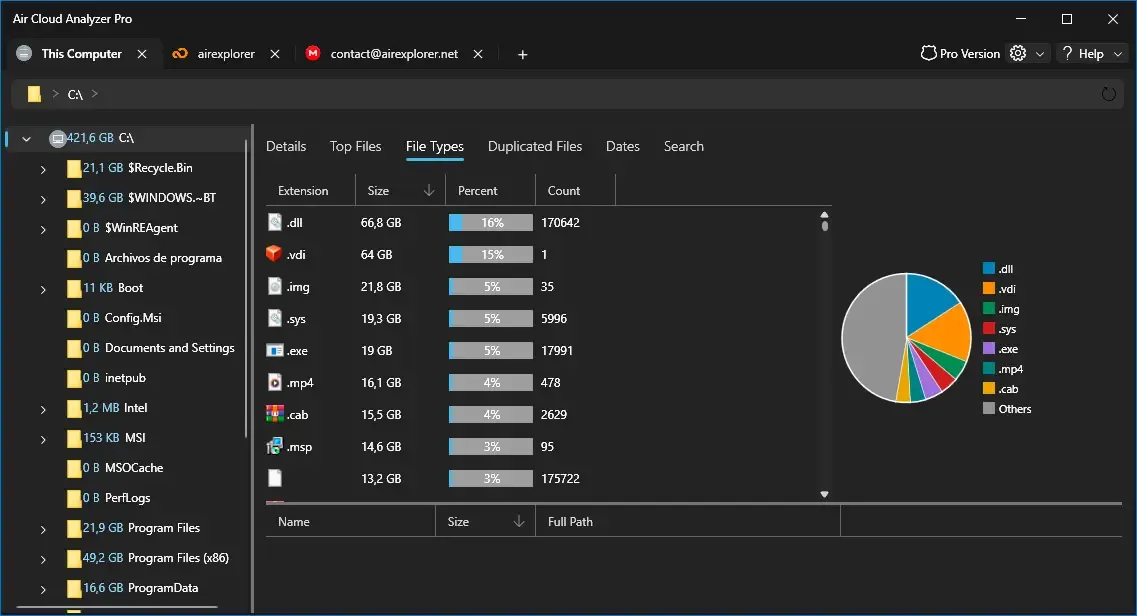Sort lower list by Name column
The width and height of the screenshot is (1137, 616).
350,522
